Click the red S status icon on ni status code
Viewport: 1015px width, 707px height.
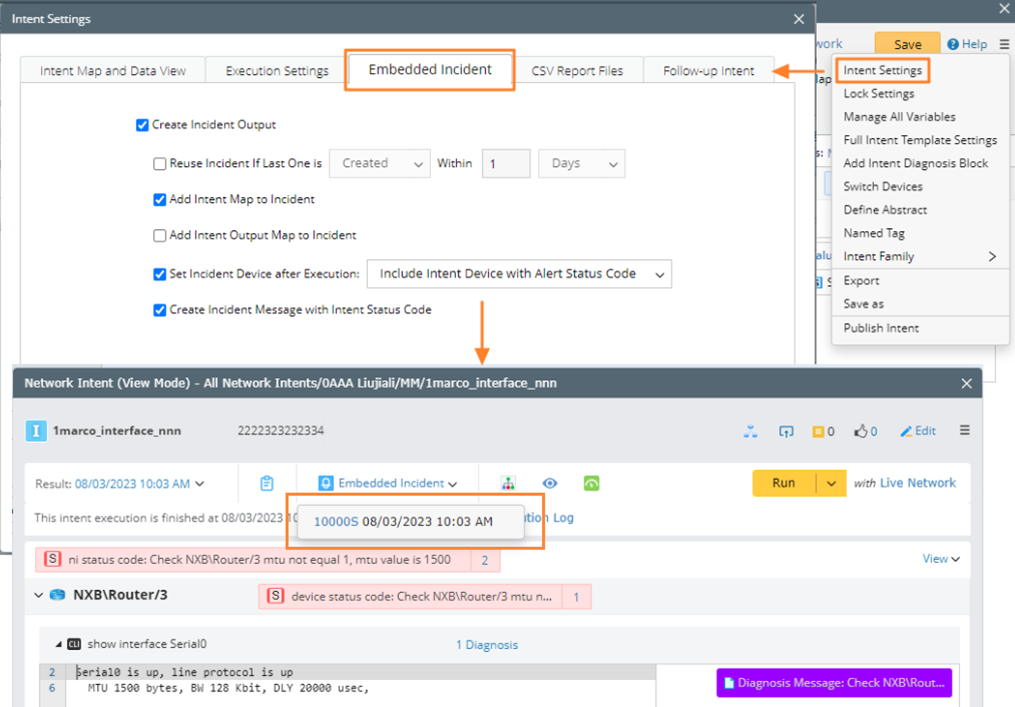point(52,559)
